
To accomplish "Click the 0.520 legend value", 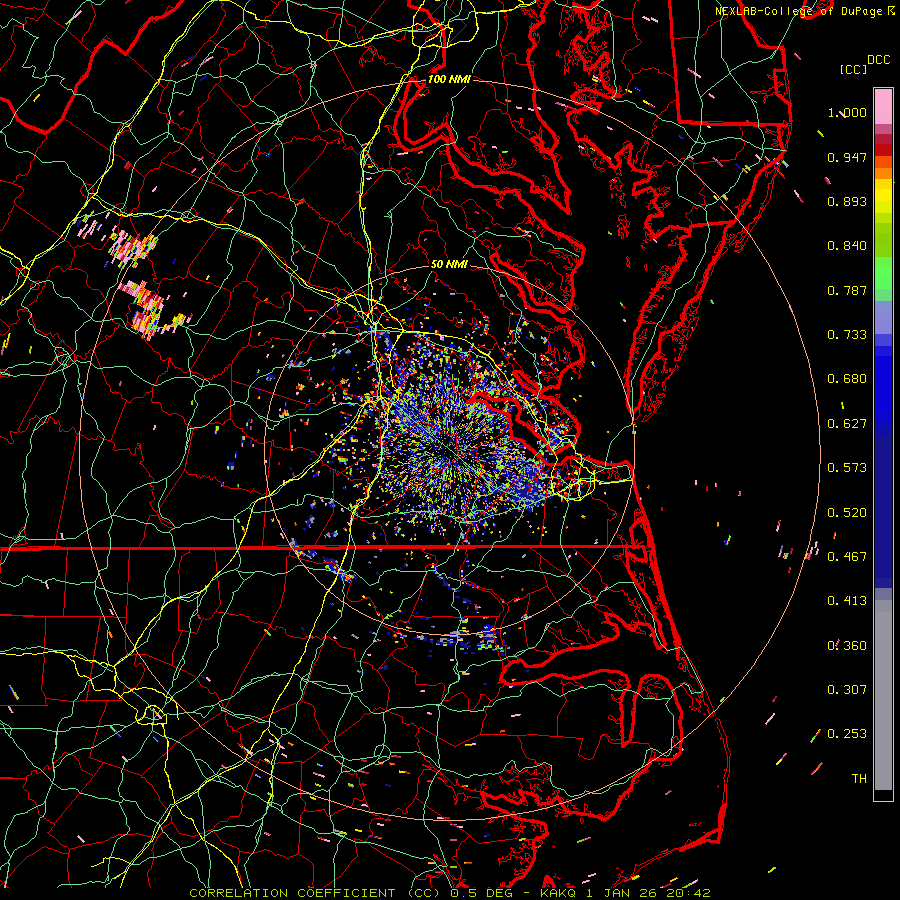I will (847, 513).
